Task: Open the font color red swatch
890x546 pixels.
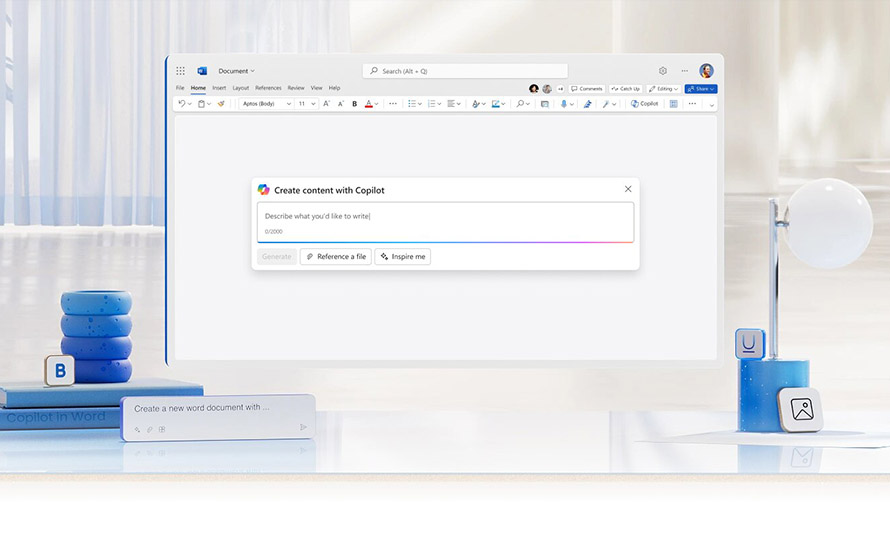Action: click(369, 104)
